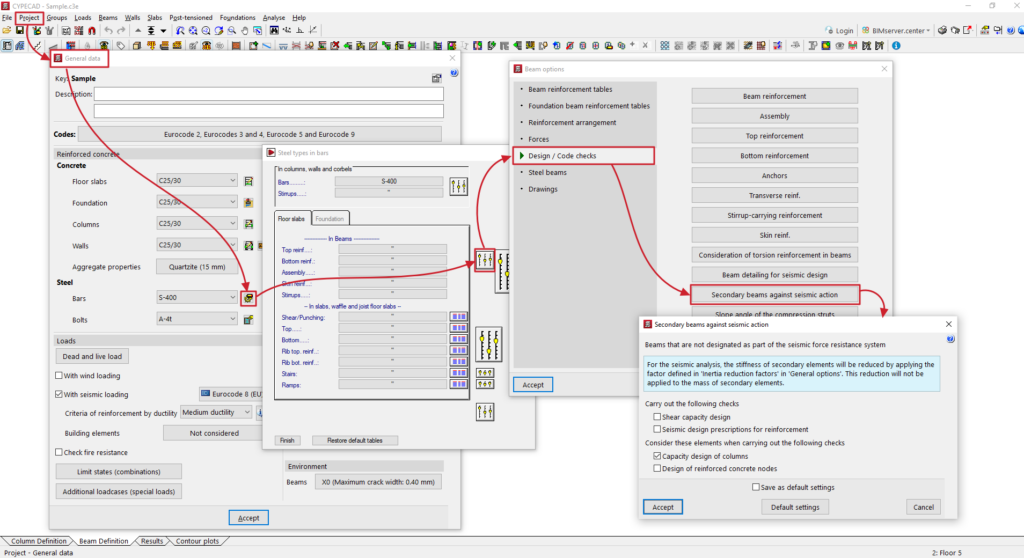The image size is (1024, 558).
Task: Open Columns concrete settings icon
Action: coord(249,224)
